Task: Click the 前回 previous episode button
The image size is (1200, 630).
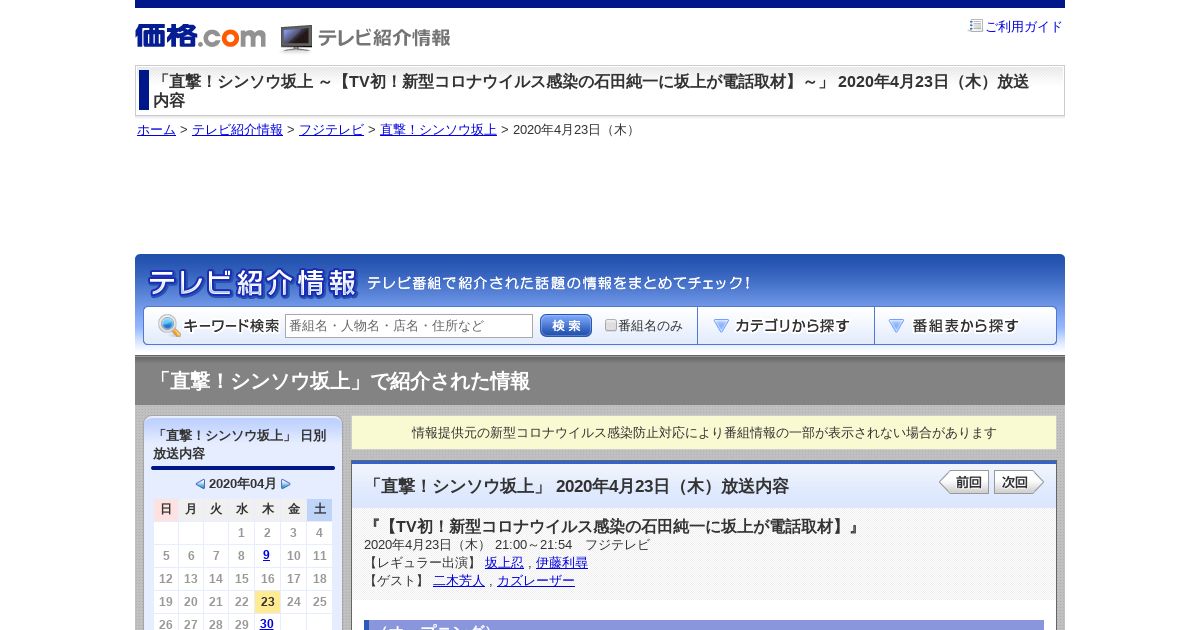Action: [964, 482]
